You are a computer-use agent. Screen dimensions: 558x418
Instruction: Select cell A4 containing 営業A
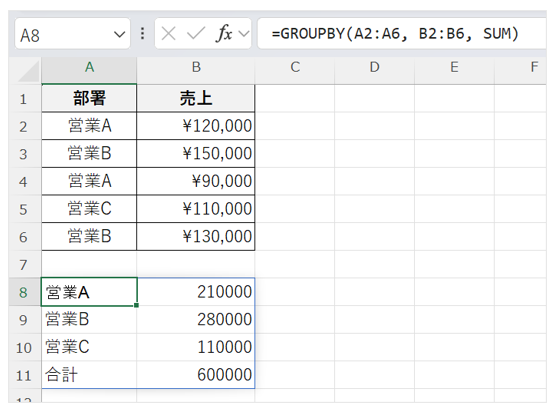pyautogui.click(x=89, y=181)
